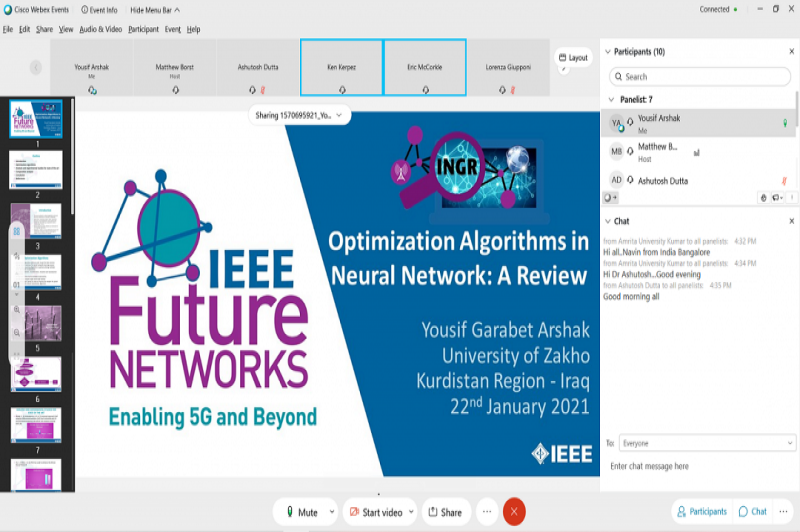Image resolution: width=800 pixels, height=532 pixels.
Task: Open the chat recipient 'Everyone' dropdown
Action: click(x=705, y=442)
